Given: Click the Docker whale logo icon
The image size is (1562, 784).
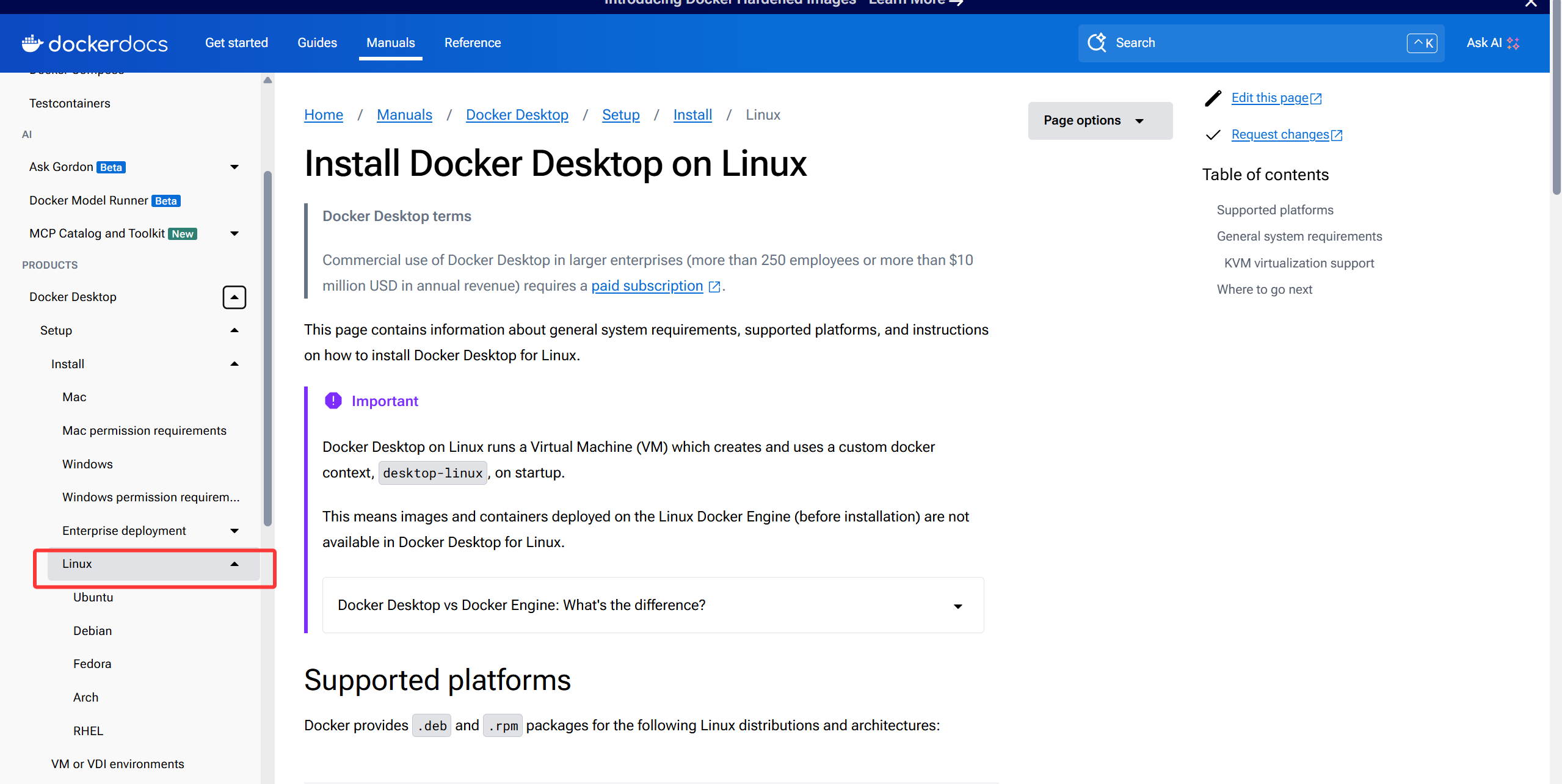Looking at the screenshot, I should [32, 43].
